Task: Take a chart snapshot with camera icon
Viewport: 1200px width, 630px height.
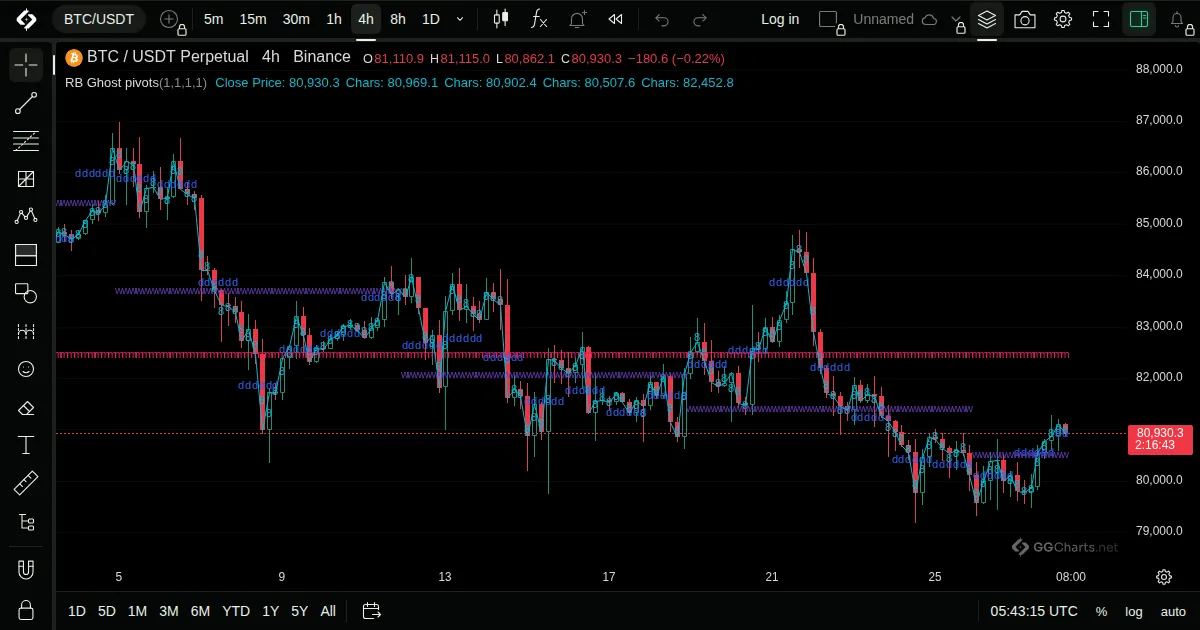Action: click(1025, 19)
